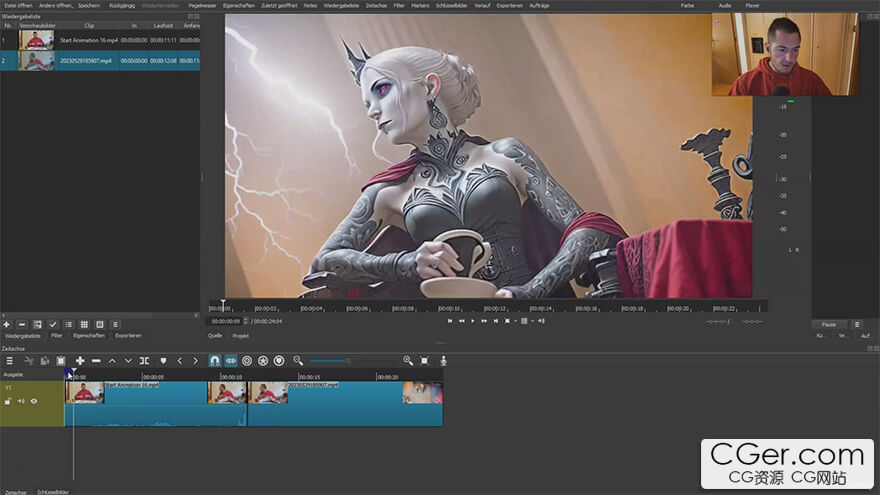Add a marker on the timeline
The width and height of the screenshot is (880, 495).
coord(163,360)
